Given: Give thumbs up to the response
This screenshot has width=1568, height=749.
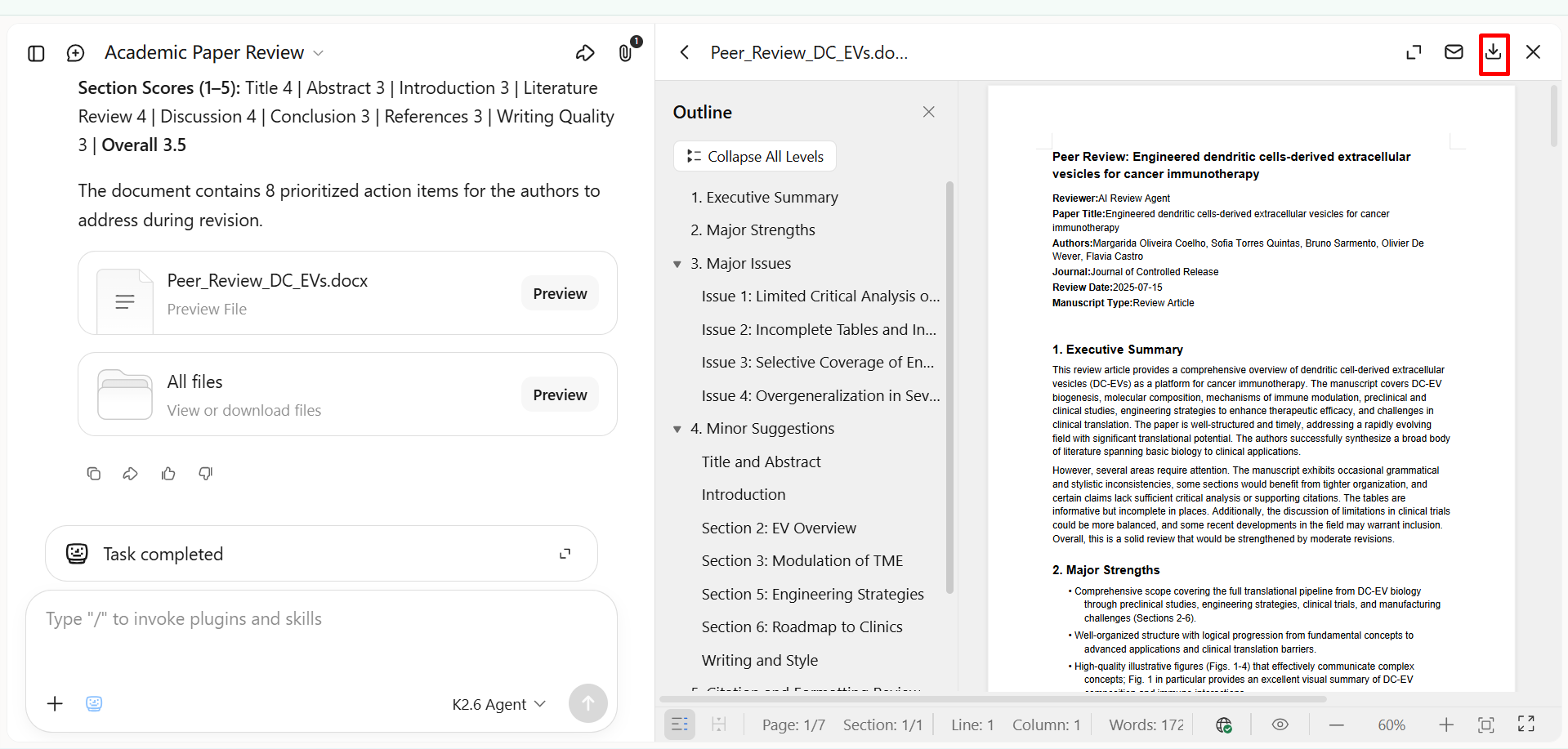Looking at the screenshot, I should [168, 474].
